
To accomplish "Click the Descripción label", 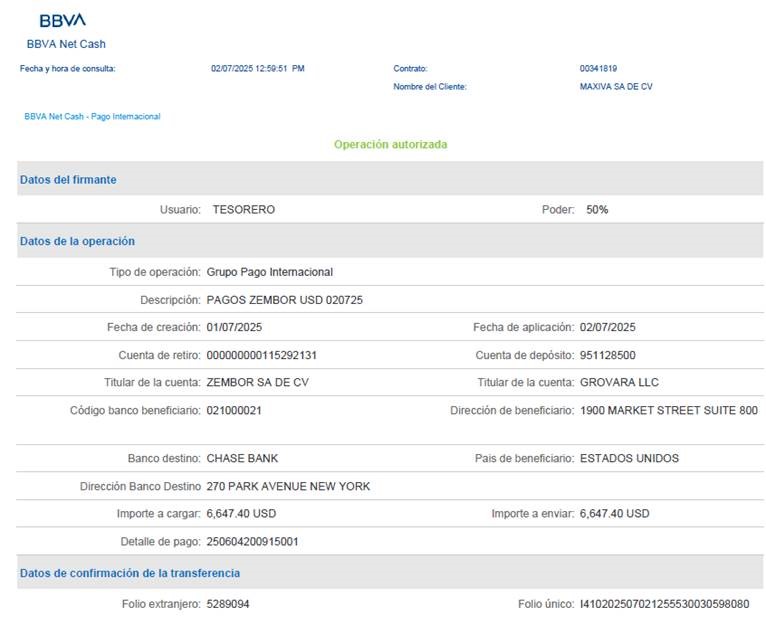I will pos(170,300).
